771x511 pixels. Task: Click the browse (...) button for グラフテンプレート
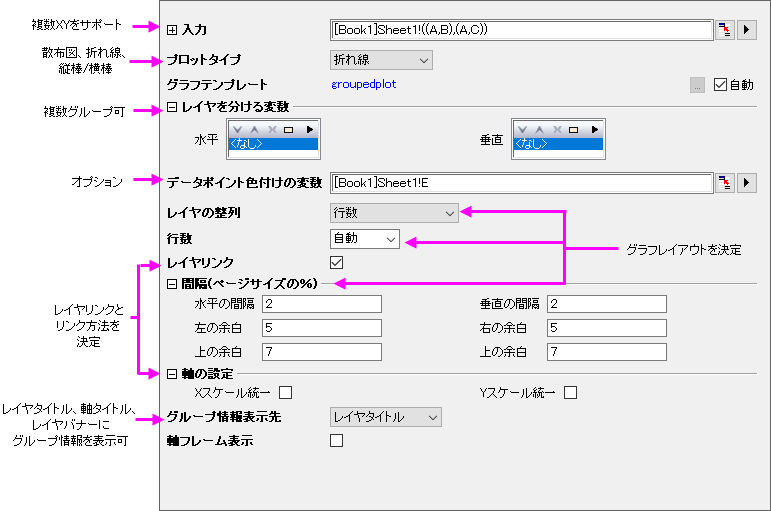pos(697,85)
